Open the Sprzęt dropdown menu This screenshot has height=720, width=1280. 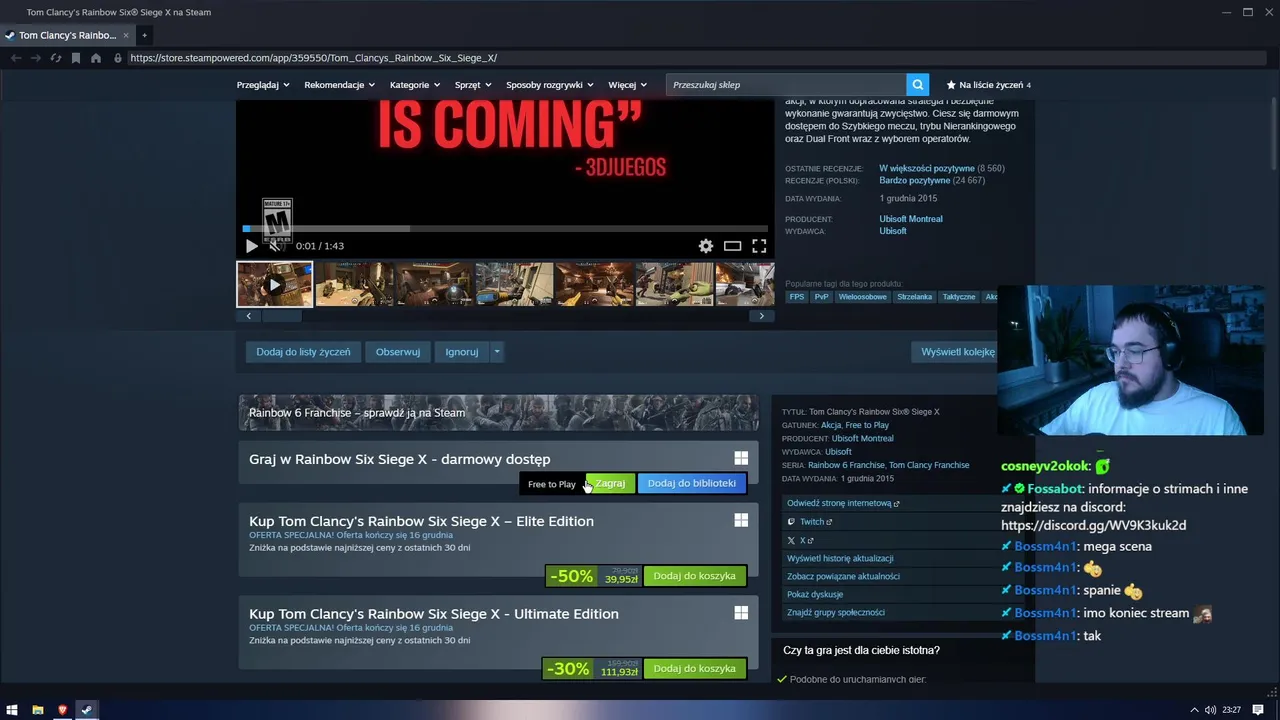[x=473, y=85]
